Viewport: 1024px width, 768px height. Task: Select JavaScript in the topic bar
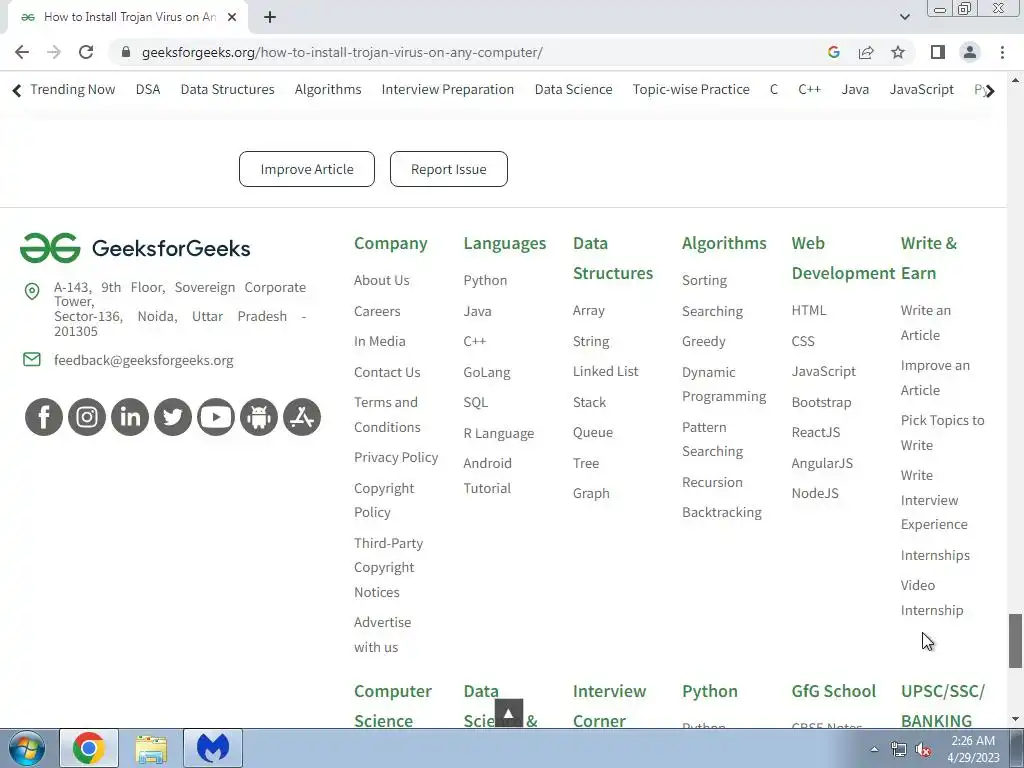click(921, 89)
